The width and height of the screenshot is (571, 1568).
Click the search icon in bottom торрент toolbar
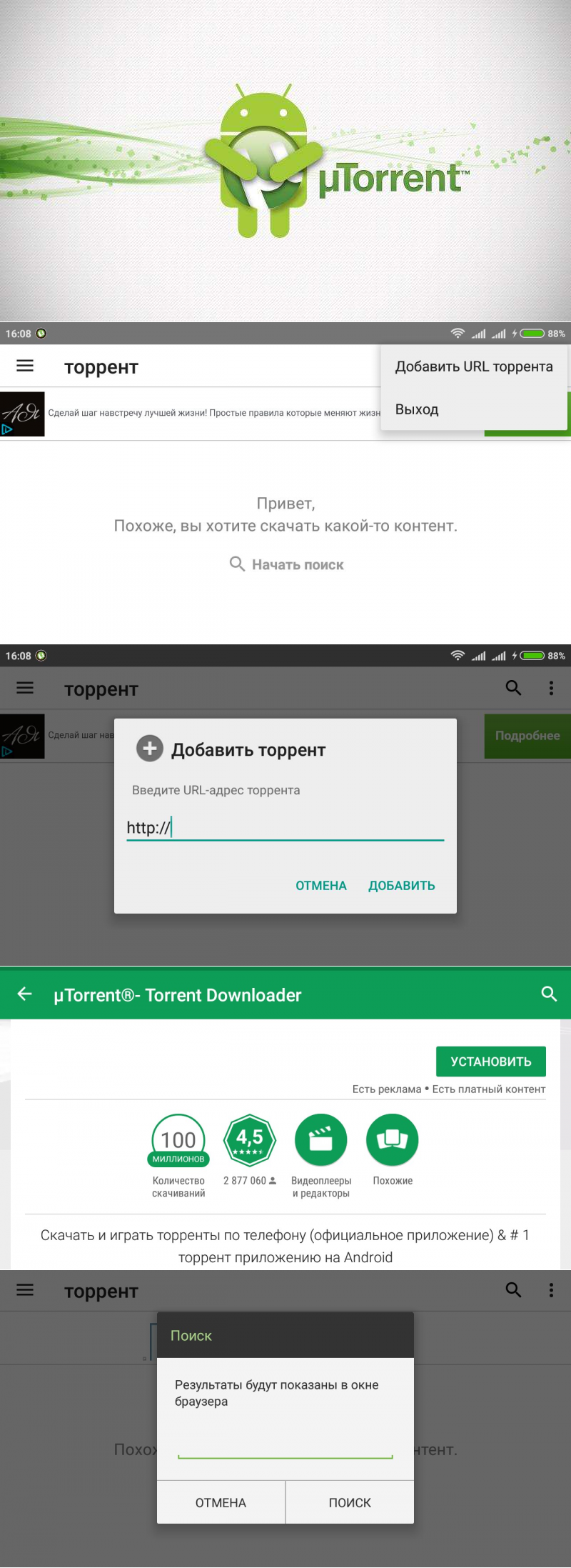click(x=513, y=1290)
